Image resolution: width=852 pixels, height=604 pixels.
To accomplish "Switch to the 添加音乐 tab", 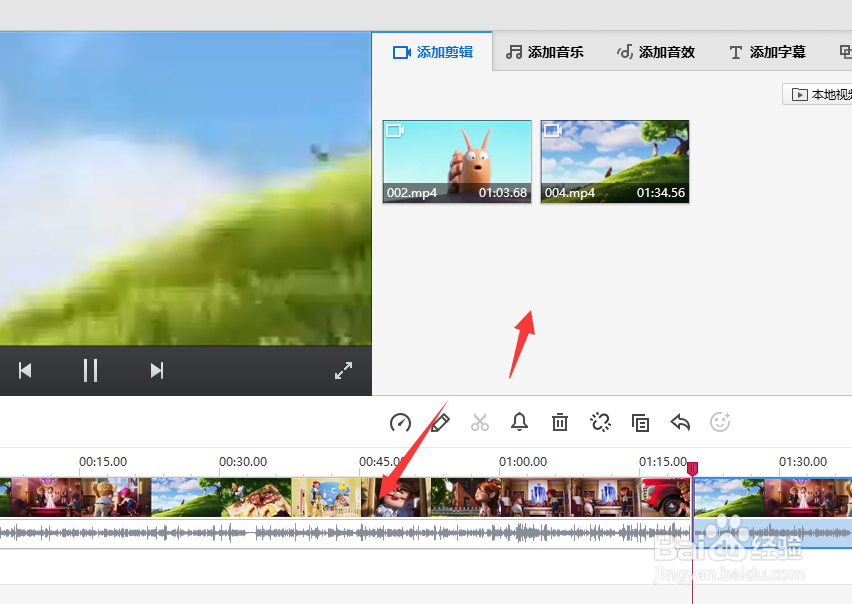I will (545, 51).
